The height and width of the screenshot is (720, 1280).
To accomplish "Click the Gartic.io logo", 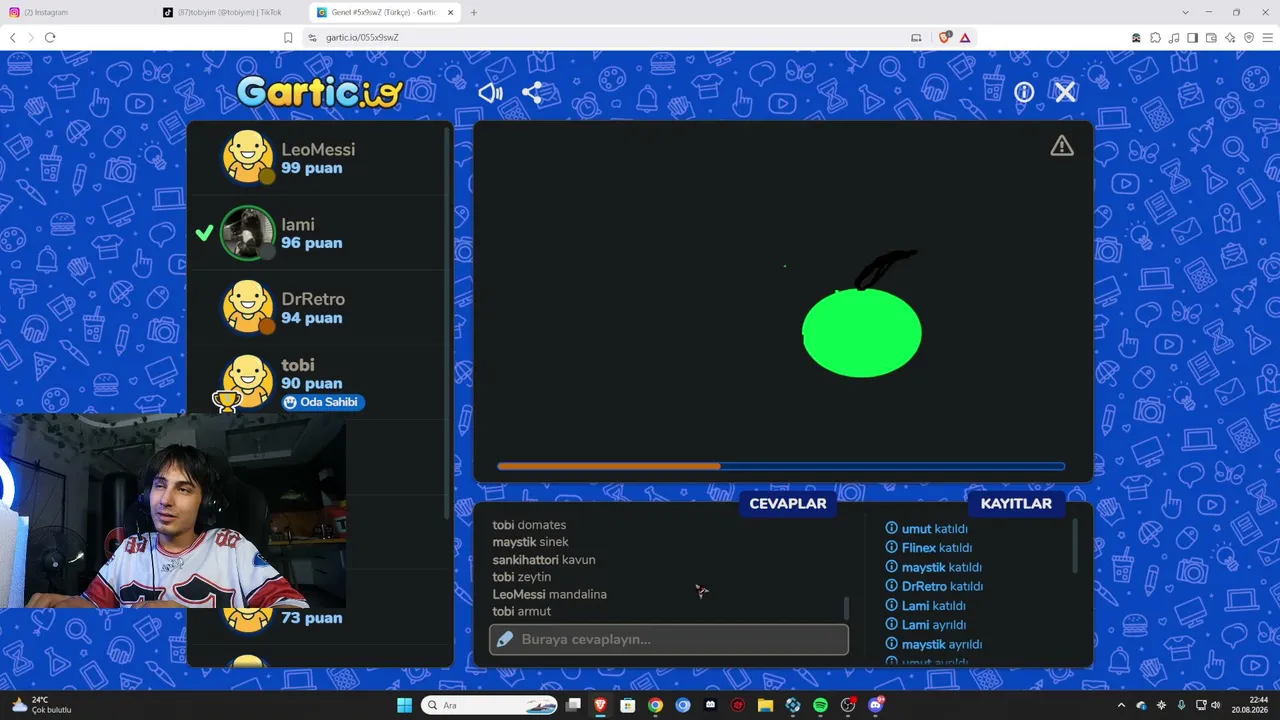I will [320, 92].
